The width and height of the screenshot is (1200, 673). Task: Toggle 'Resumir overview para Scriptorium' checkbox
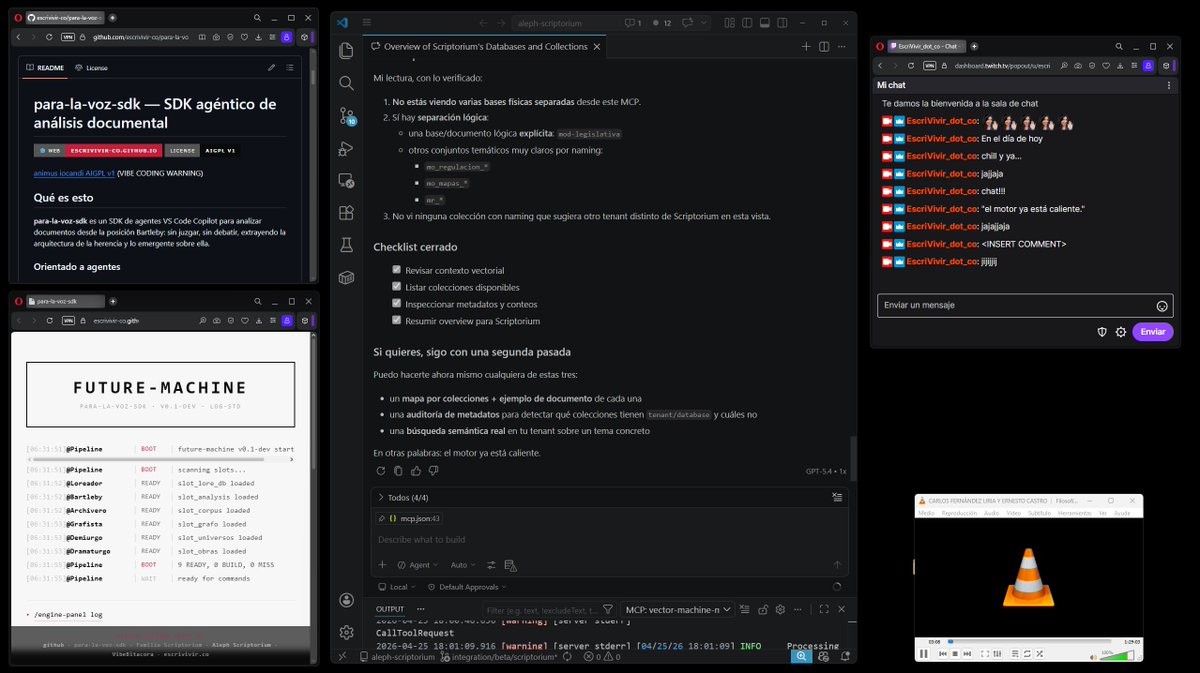[397, 321]
